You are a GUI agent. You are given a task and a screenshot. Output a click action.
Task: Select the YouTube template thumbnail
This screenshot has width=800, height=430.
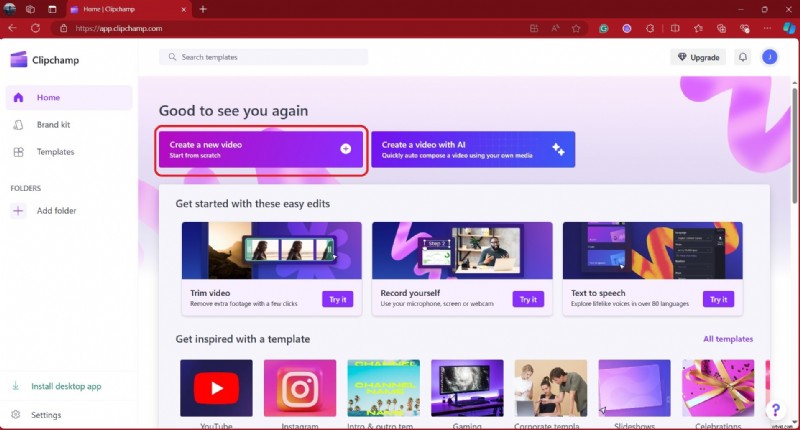(x=216, y=388)
